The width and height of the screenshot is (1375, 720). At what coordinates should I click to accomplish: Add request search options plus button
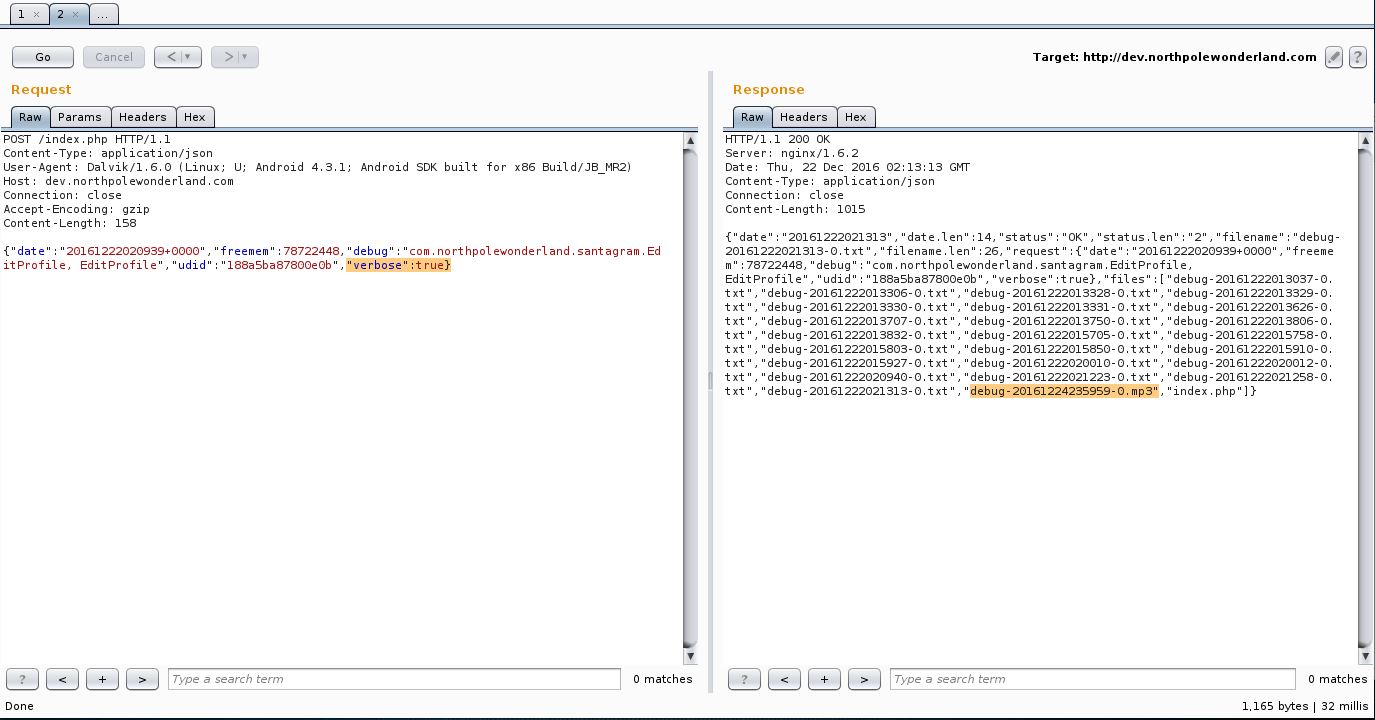102,679
